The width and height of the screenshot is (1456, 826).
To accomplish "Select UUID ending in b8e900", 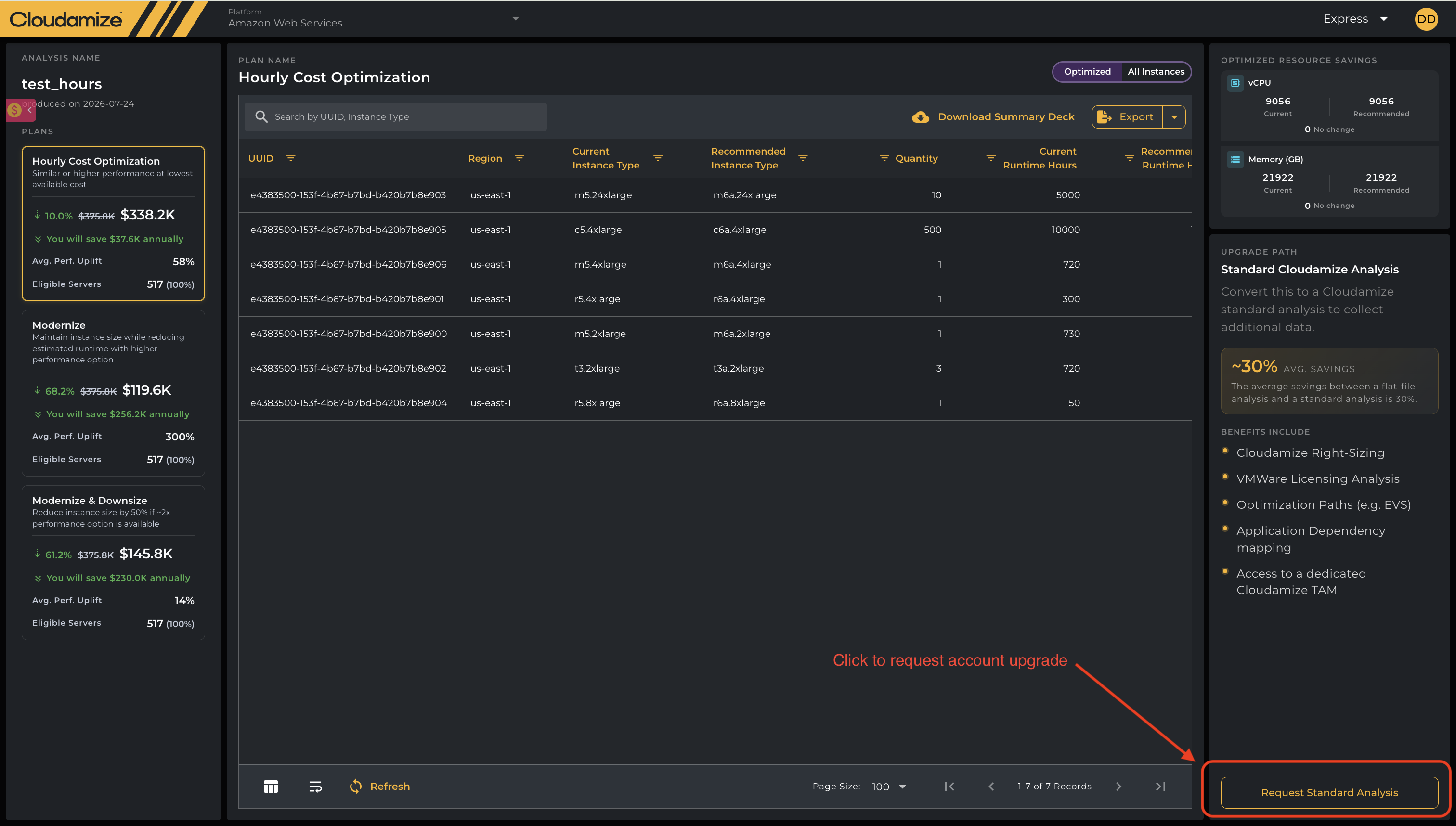I will tap(349, 334).
